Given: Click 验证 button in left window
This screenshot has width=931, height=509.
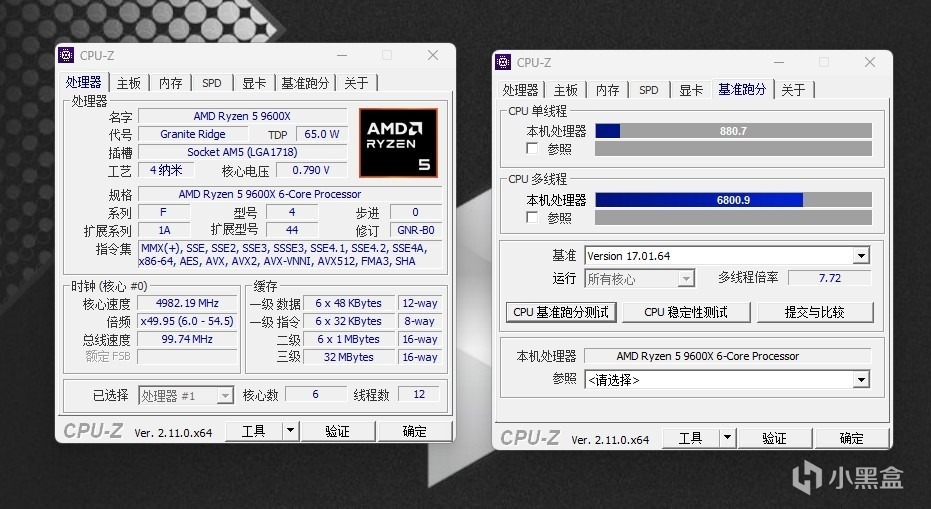Looking at the screenshot, I should pos(337,431).
